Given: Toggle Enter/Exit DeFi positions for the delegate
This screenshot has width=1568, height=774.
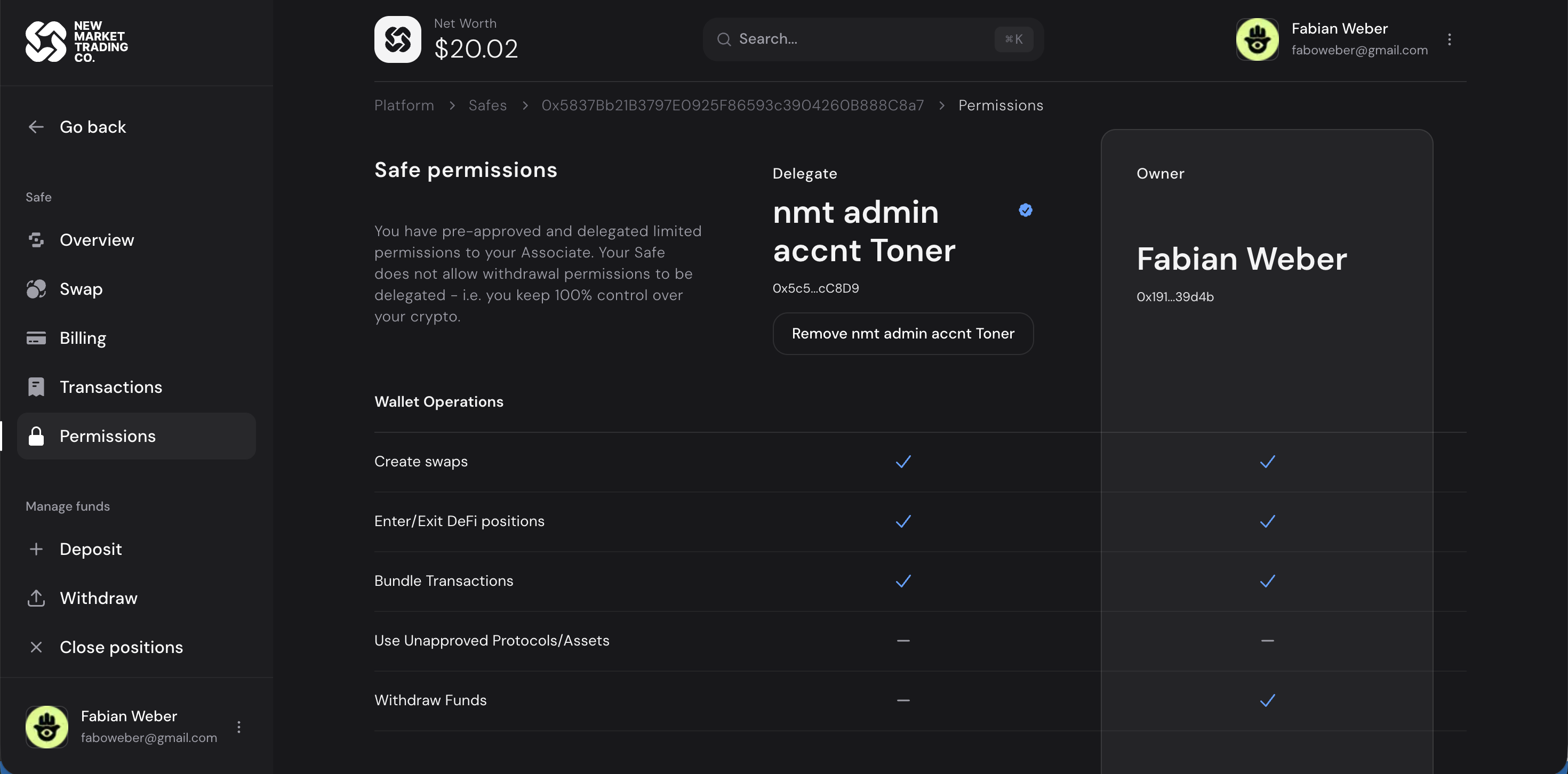Looking at the screenshot, I should 903,521.
